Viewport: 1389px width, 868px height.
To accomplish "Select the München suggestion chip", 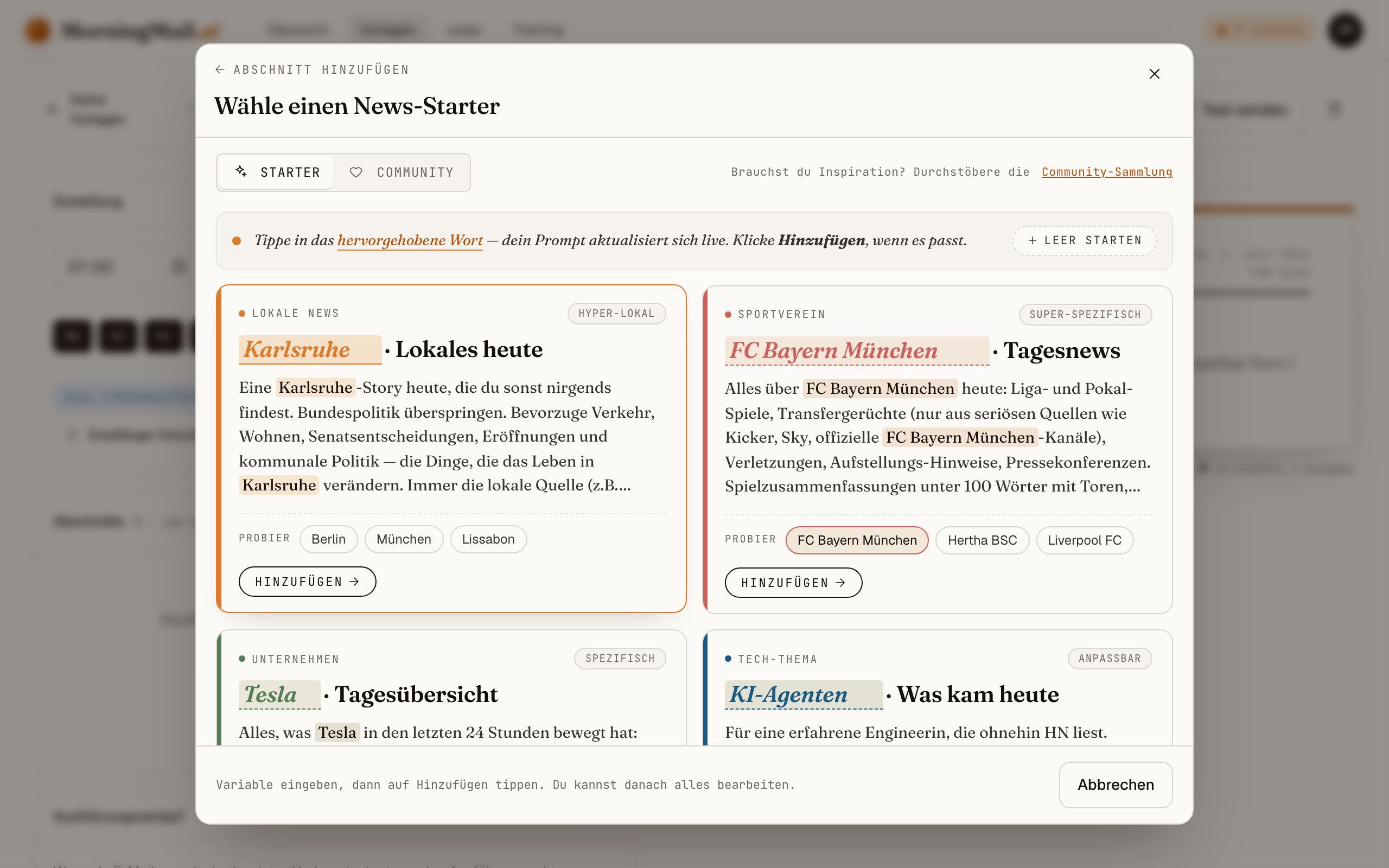I will [404, 539].
